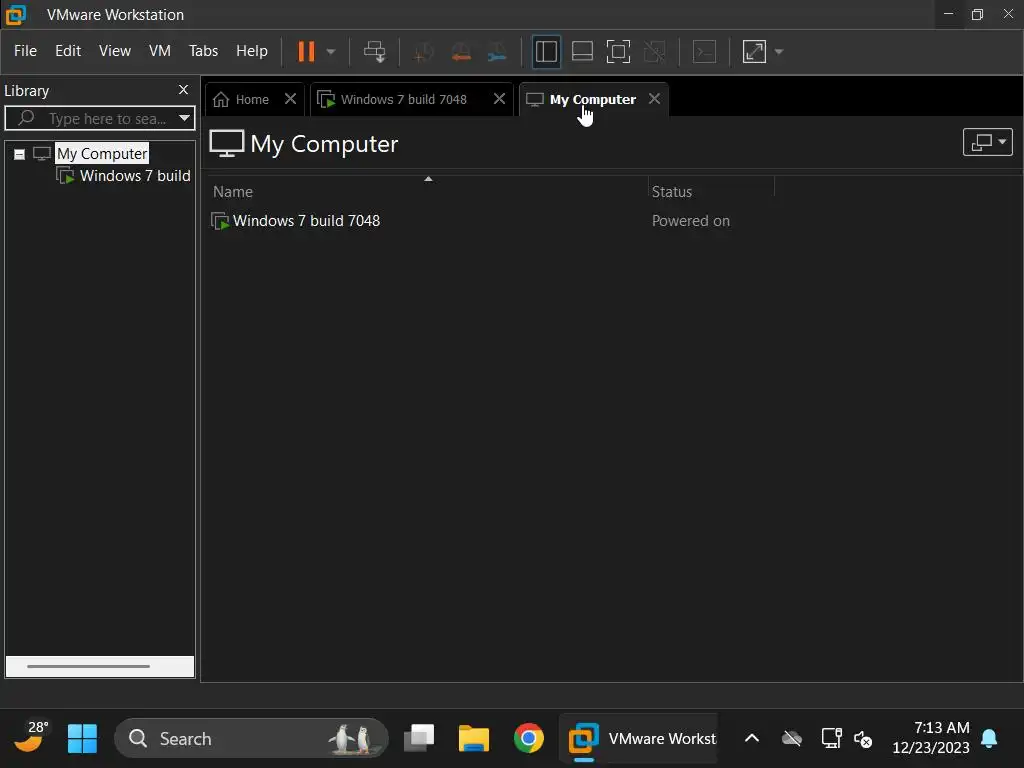The image size is (1024, 768).
Task: Open the Help menu
Action: [x=251, y=51]
